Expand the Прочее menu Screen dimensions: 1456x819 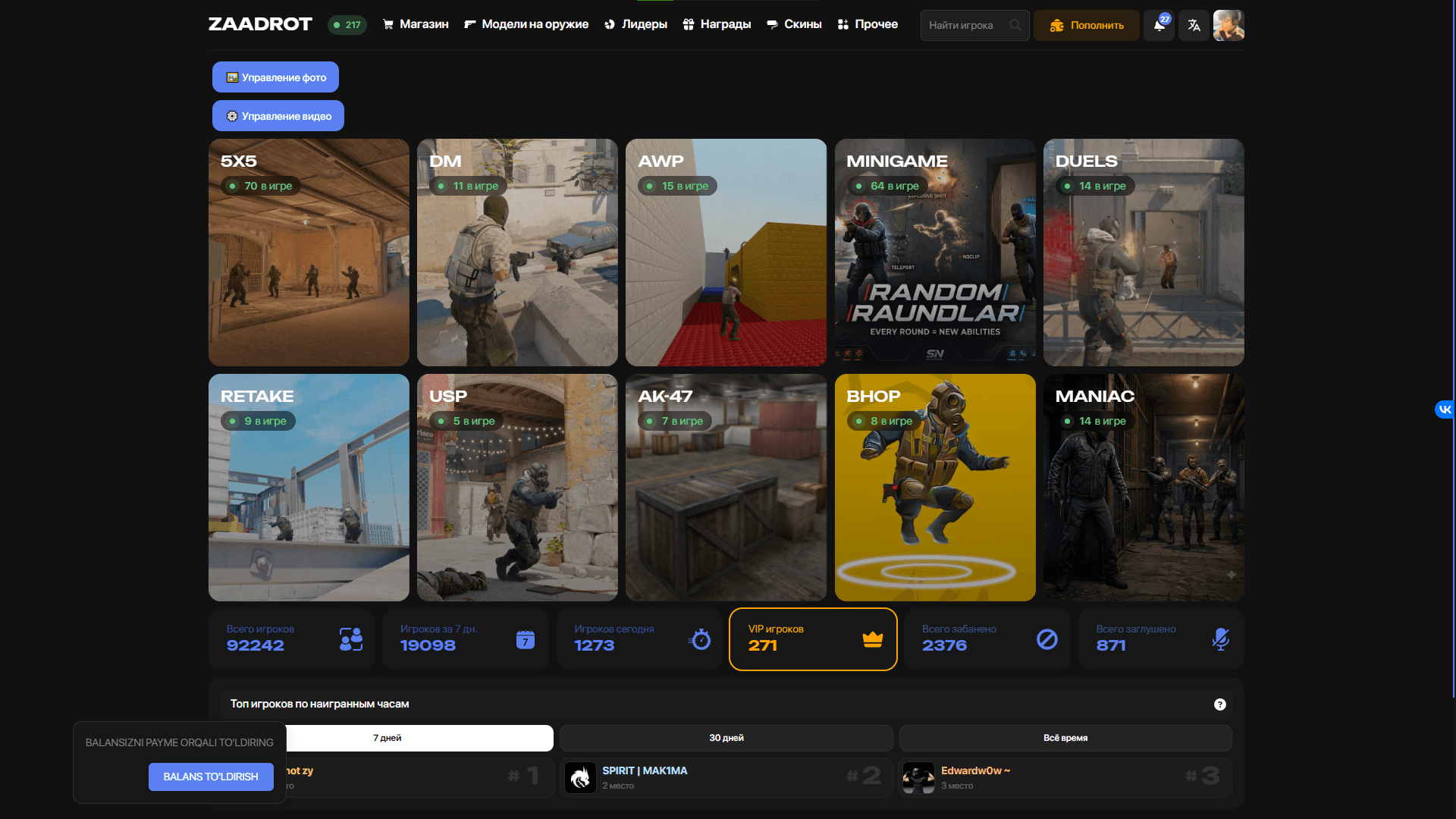click(868, 24)
